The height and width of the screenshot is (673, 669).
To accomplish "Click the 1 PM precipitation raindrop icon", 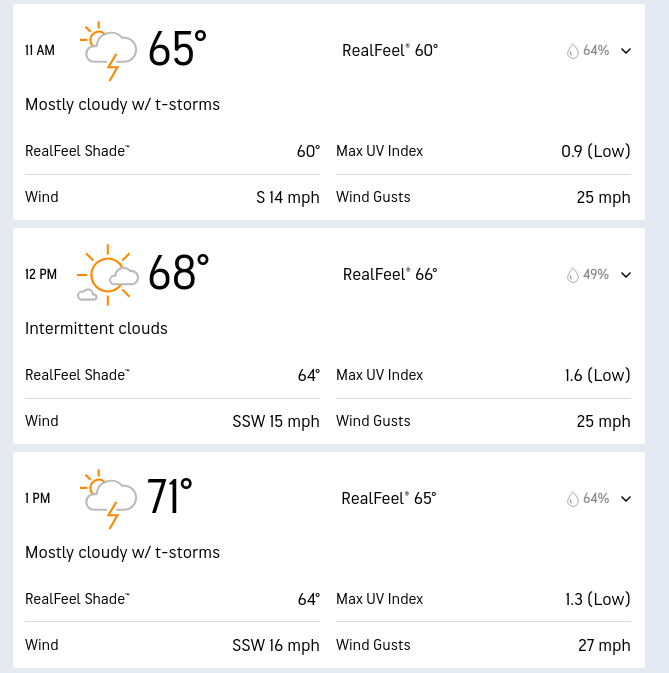I will (x=573, y=499).
